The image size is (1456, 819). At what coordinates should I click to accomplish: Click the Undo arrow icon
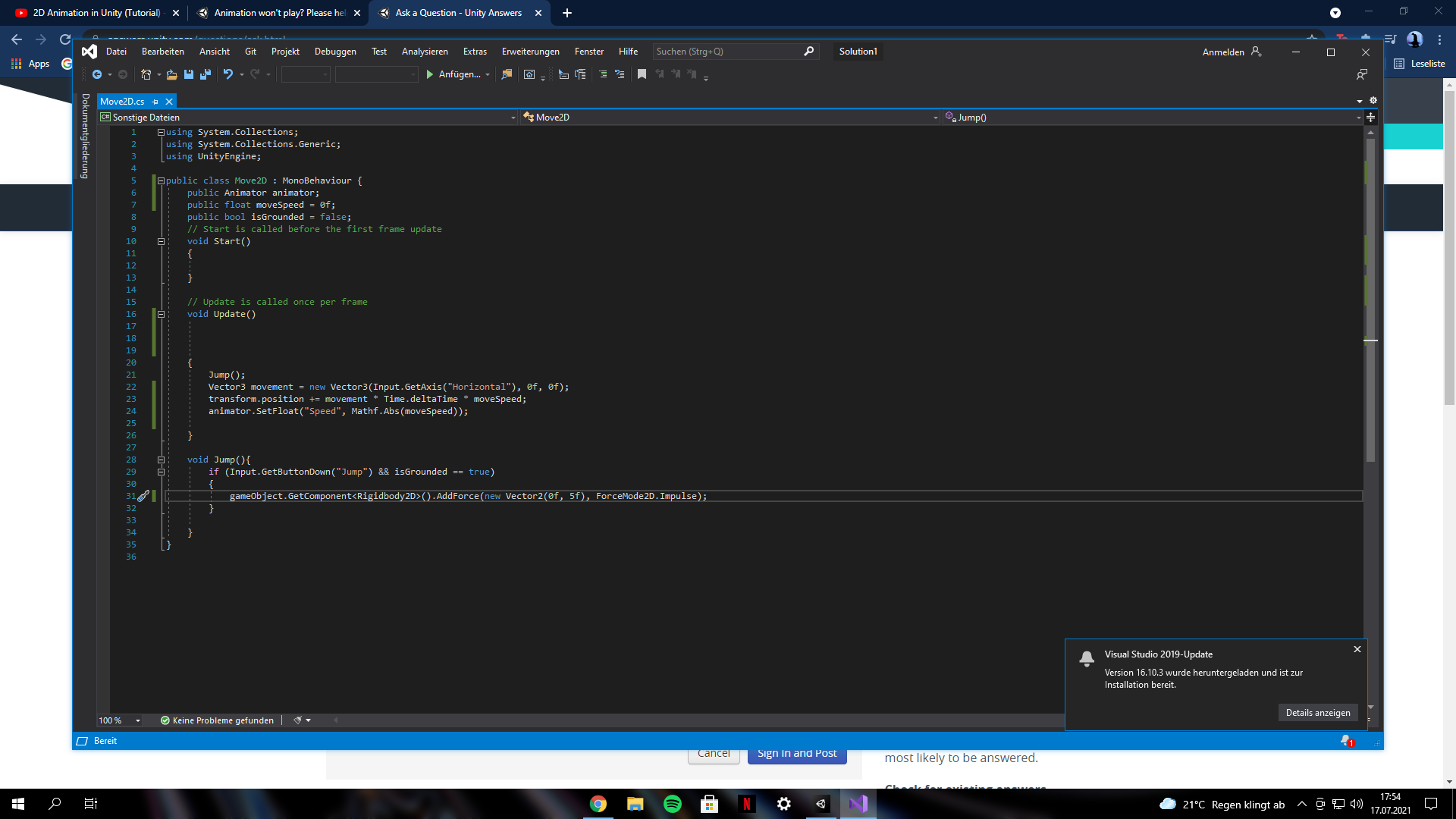(227, 74)
